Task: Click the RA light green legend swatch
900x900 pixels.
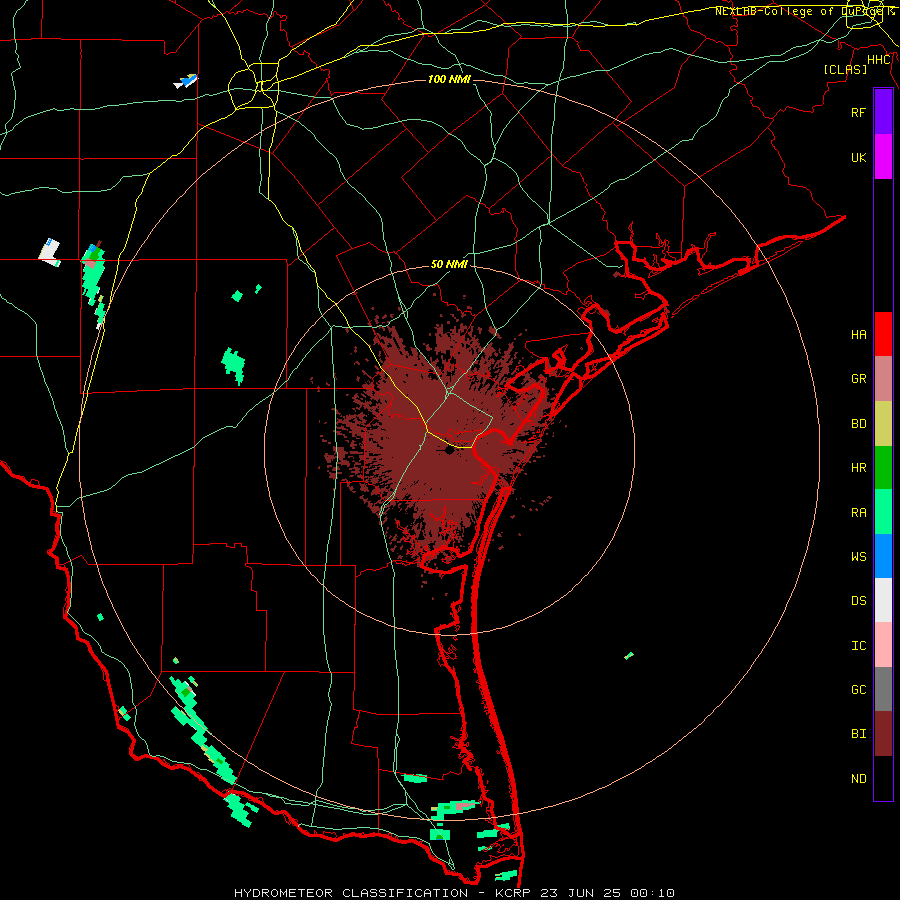Action: click(883, 512)
